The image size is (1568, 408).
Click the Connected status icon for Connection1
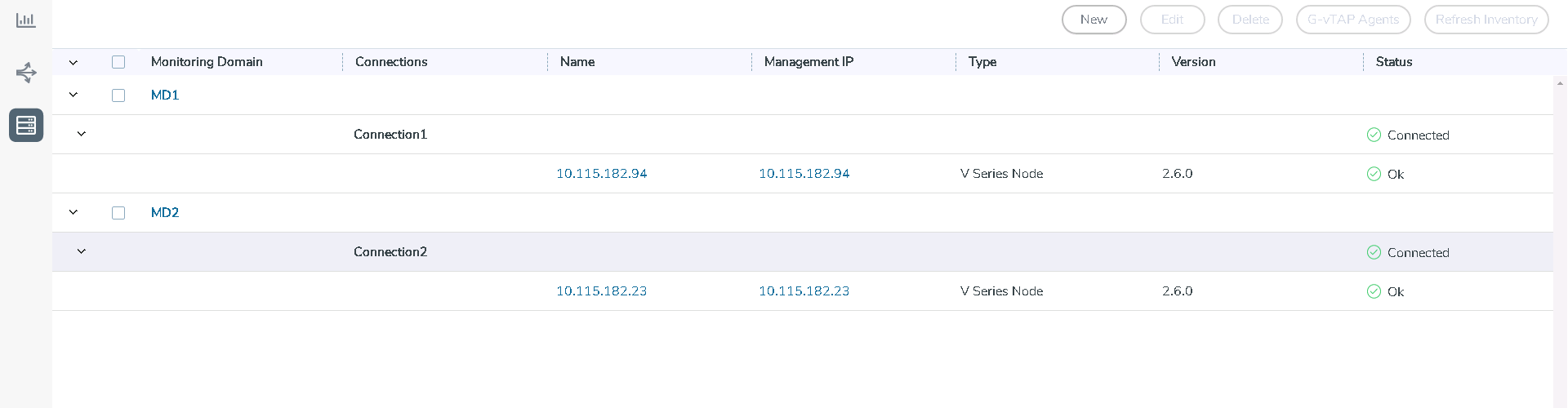click(x=1374, y=135)
